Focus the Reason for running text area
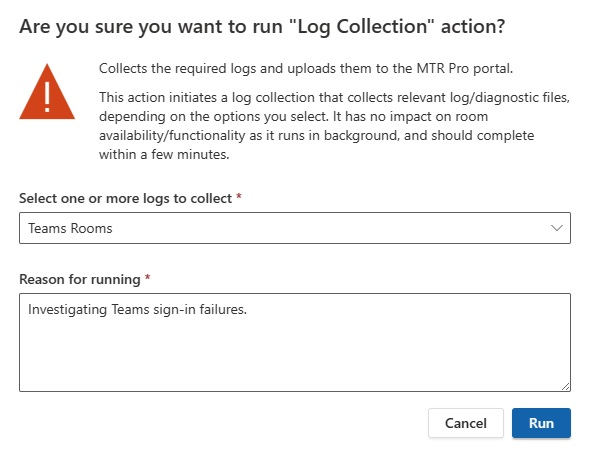This screenshot has width=591, height=458. coord(295,342)
